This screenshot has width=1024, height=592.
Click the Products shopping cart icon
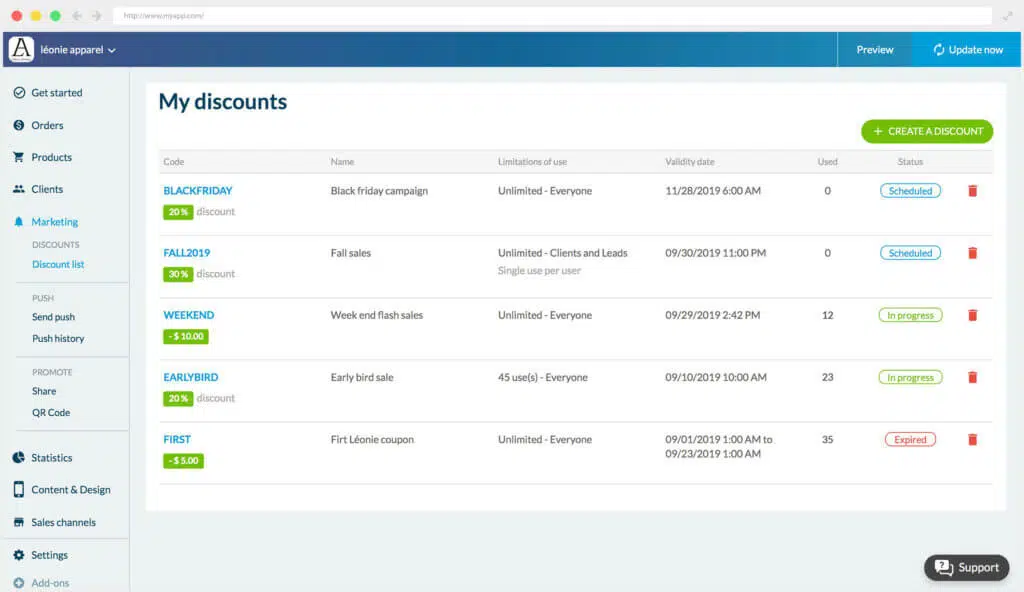point(19,158)
